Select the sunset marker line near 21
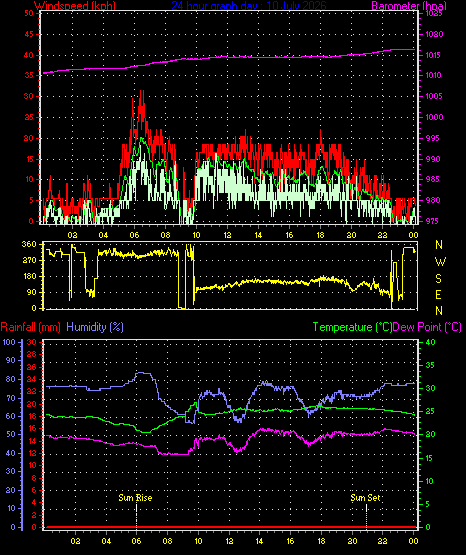The width and height of the screenshot is (466, 555). pyautogui.click(x=367, y=516)
